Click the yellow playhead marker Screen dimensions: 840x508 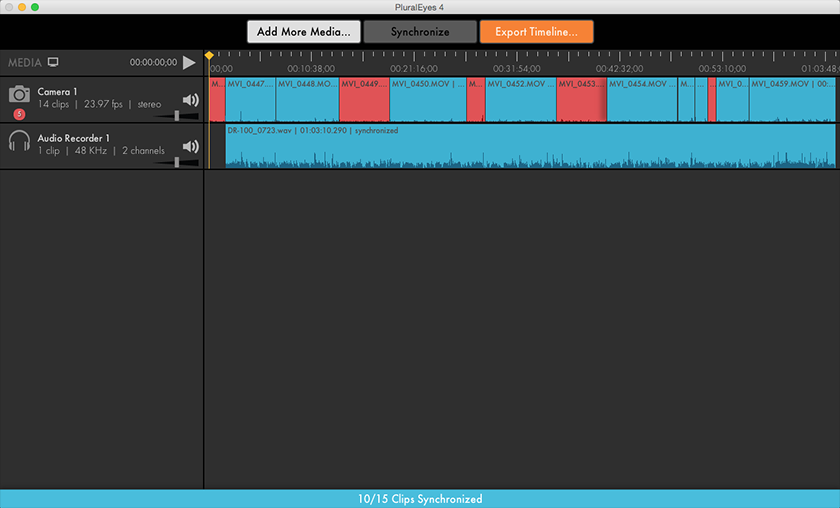click(209, 55)
